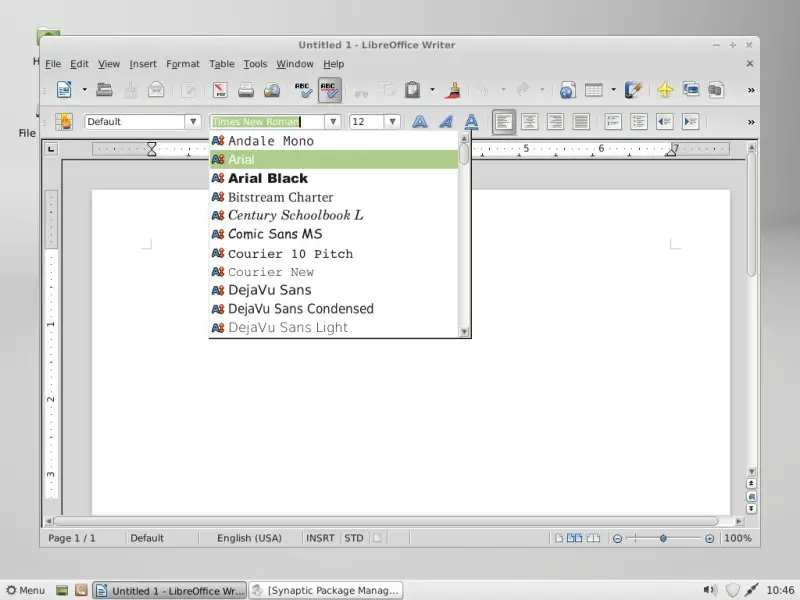The image size is (800, 600).
Task: Show more Standard toolbar buttons
Action: pyautogui.click(x=751, y=90)
